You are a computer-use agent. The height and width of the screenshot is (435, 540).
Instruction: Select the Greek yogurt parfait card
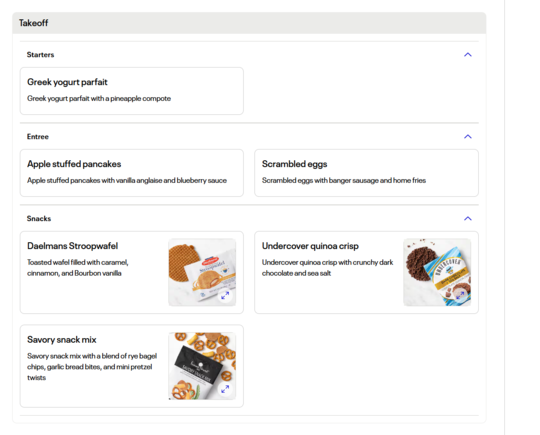pyautogui.click(x=132, y=91)
